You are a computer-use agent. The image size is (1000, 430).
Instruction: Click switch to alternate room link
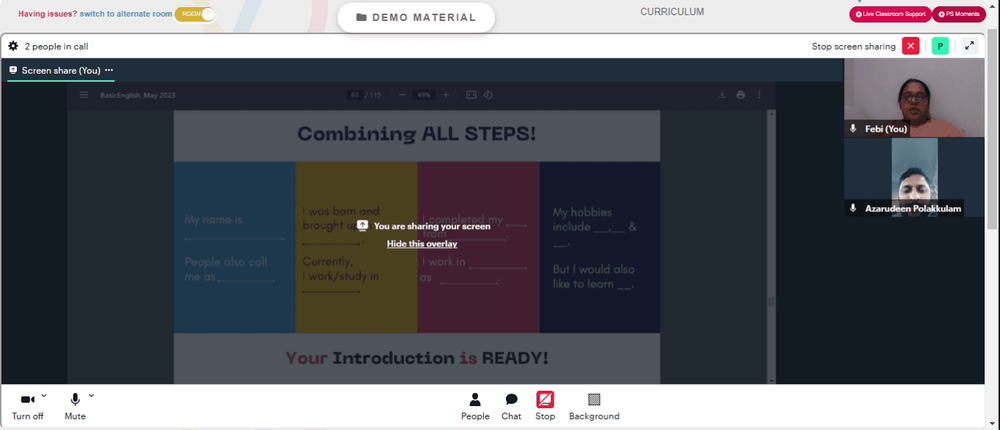[x=126, y=14]
